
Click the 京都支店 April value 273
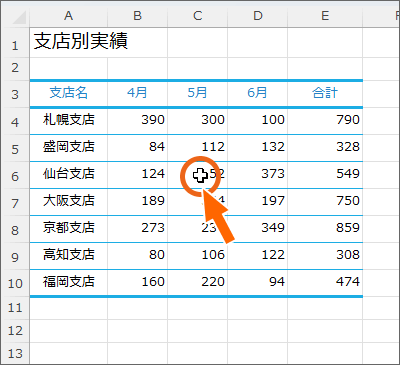point(138,228)
